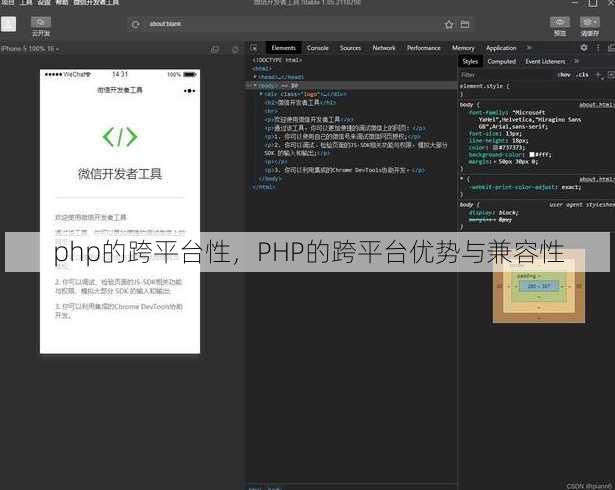The image size is (615, 490).
Task: Click the star bookmark icon
Action: click(449, 25)
